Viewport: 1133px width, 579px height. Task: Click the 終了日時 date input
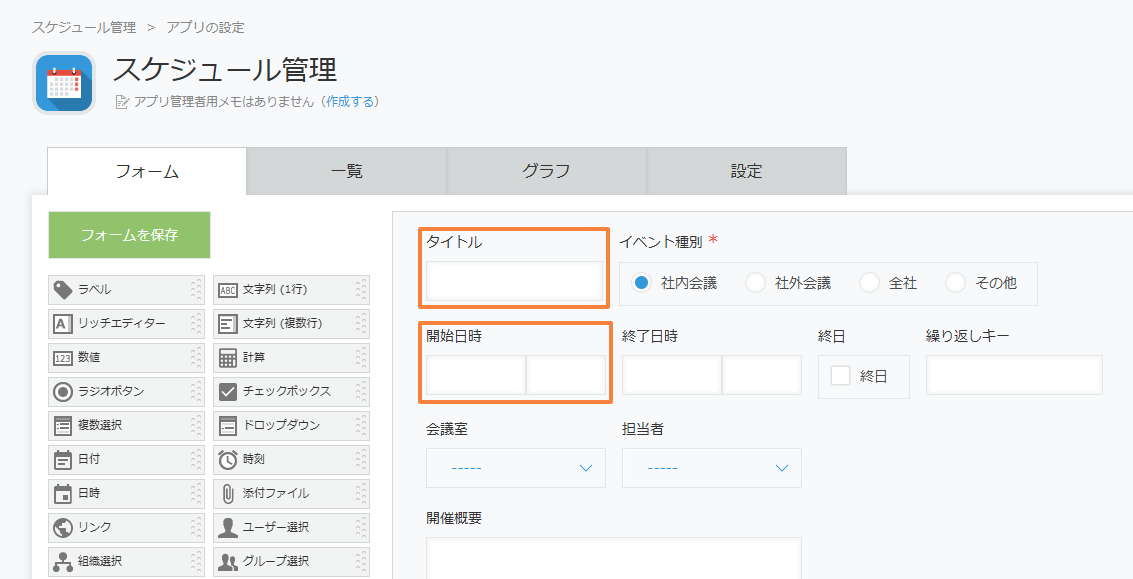coord(672,374)
